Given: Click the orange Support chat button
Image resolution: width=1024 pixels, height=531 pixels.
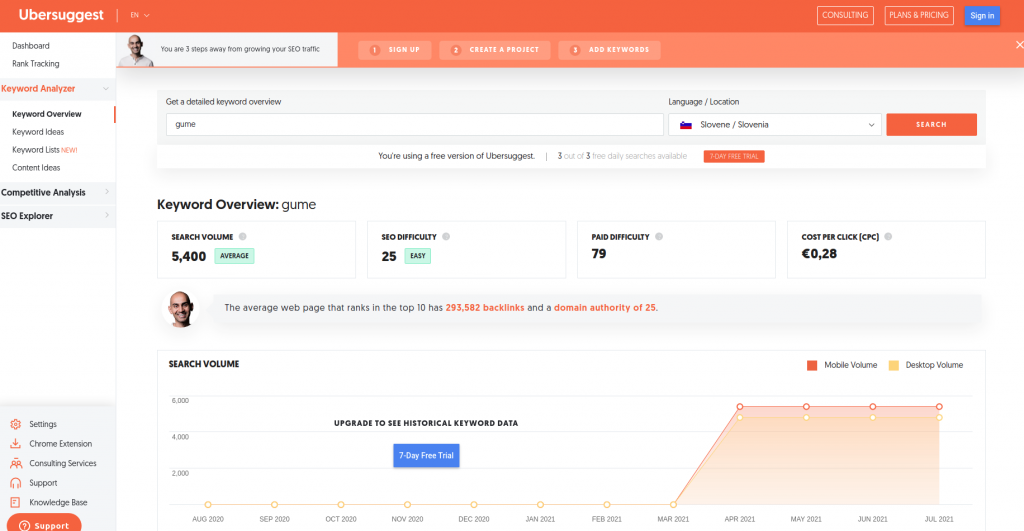Looking at the screenshot, I should (x=44, y=523).
